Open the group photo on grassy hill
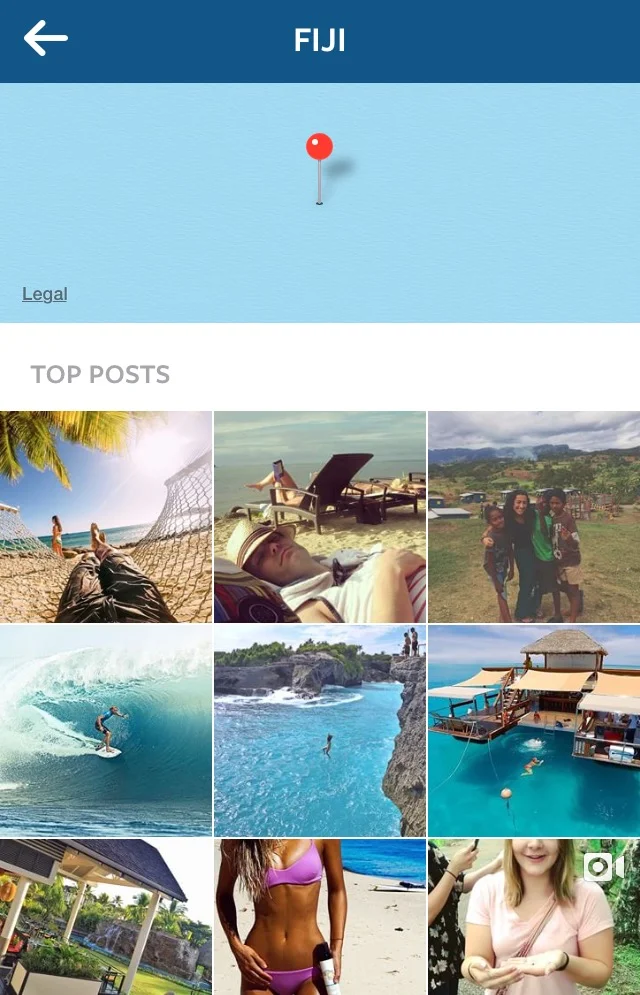Screen dimensions: 640x995 534,517
